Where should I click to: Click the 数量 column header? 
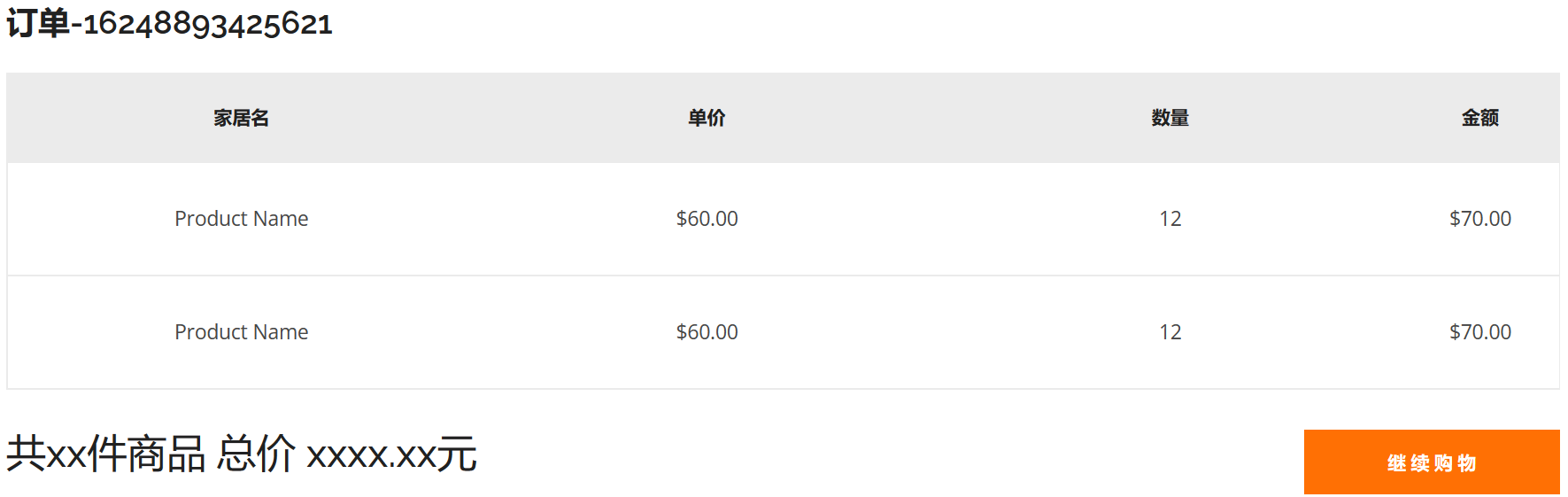point(1170,118)
